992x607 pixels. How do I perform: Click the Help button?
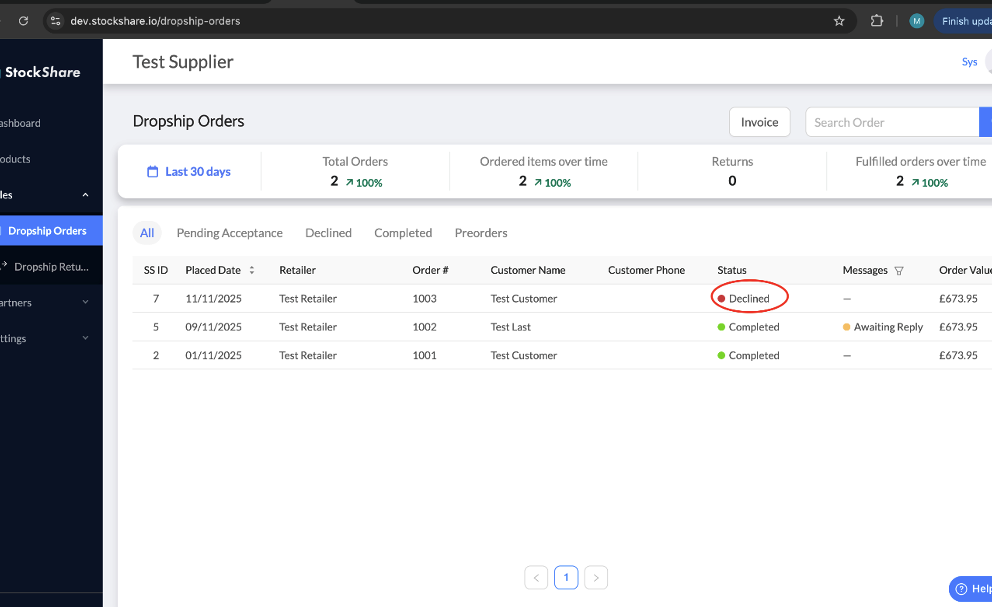tap(971, 589)
